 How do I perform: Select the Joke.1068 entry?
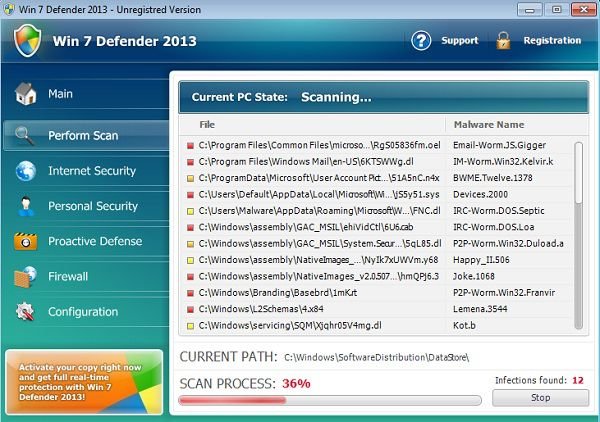coord(474,276)
